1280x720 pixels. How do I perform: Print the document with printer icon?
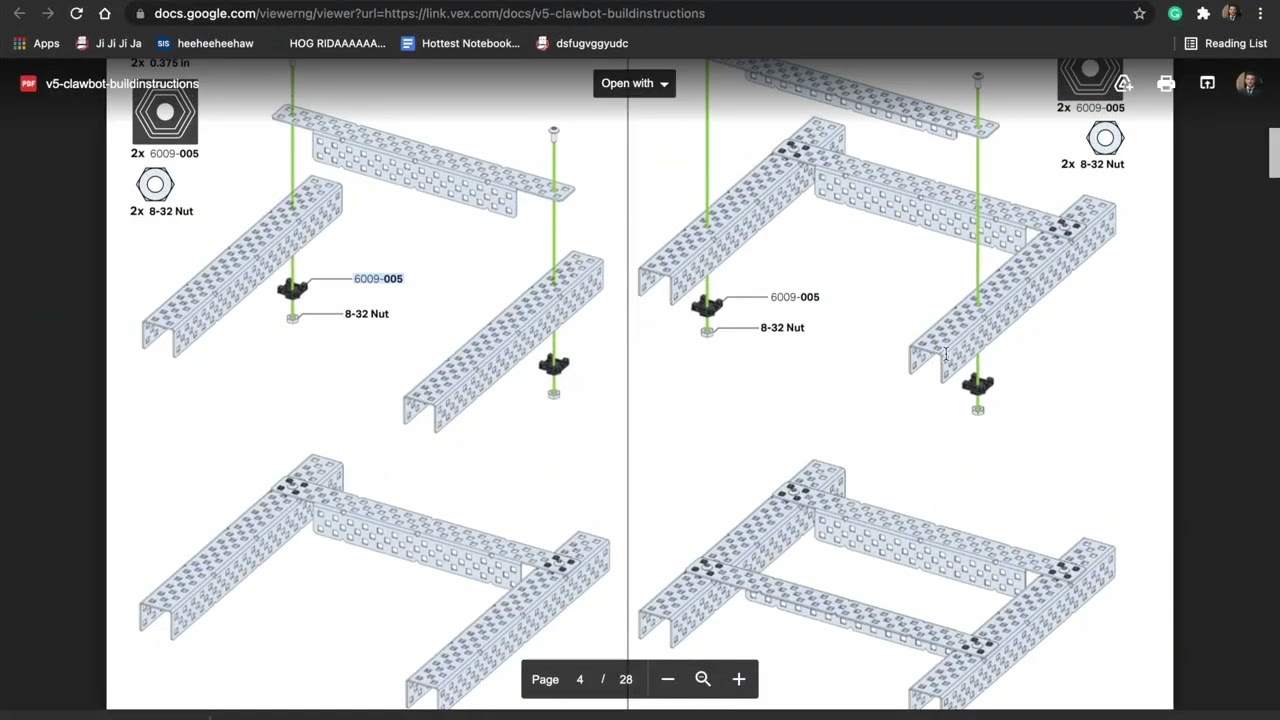(x=1166, y=83)
